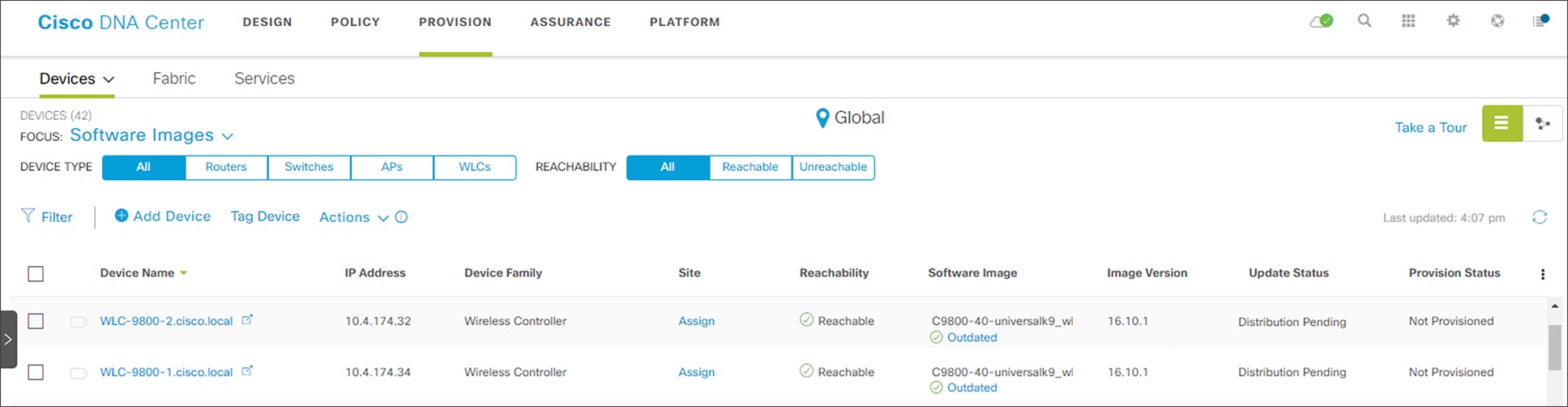Open the search magnifier icon
This screenshot has height=407, width=1568.
(1365, 20)
